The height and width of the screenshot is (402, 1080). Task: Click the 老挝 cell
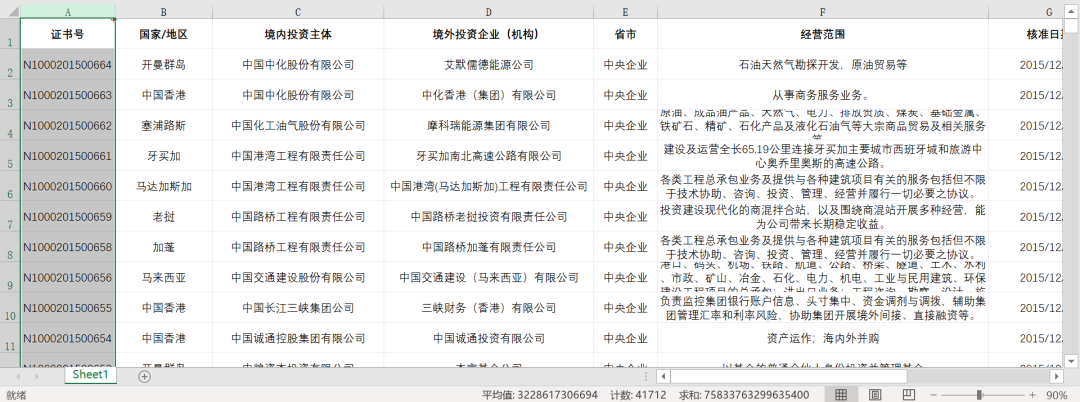(x=163, y=217)
